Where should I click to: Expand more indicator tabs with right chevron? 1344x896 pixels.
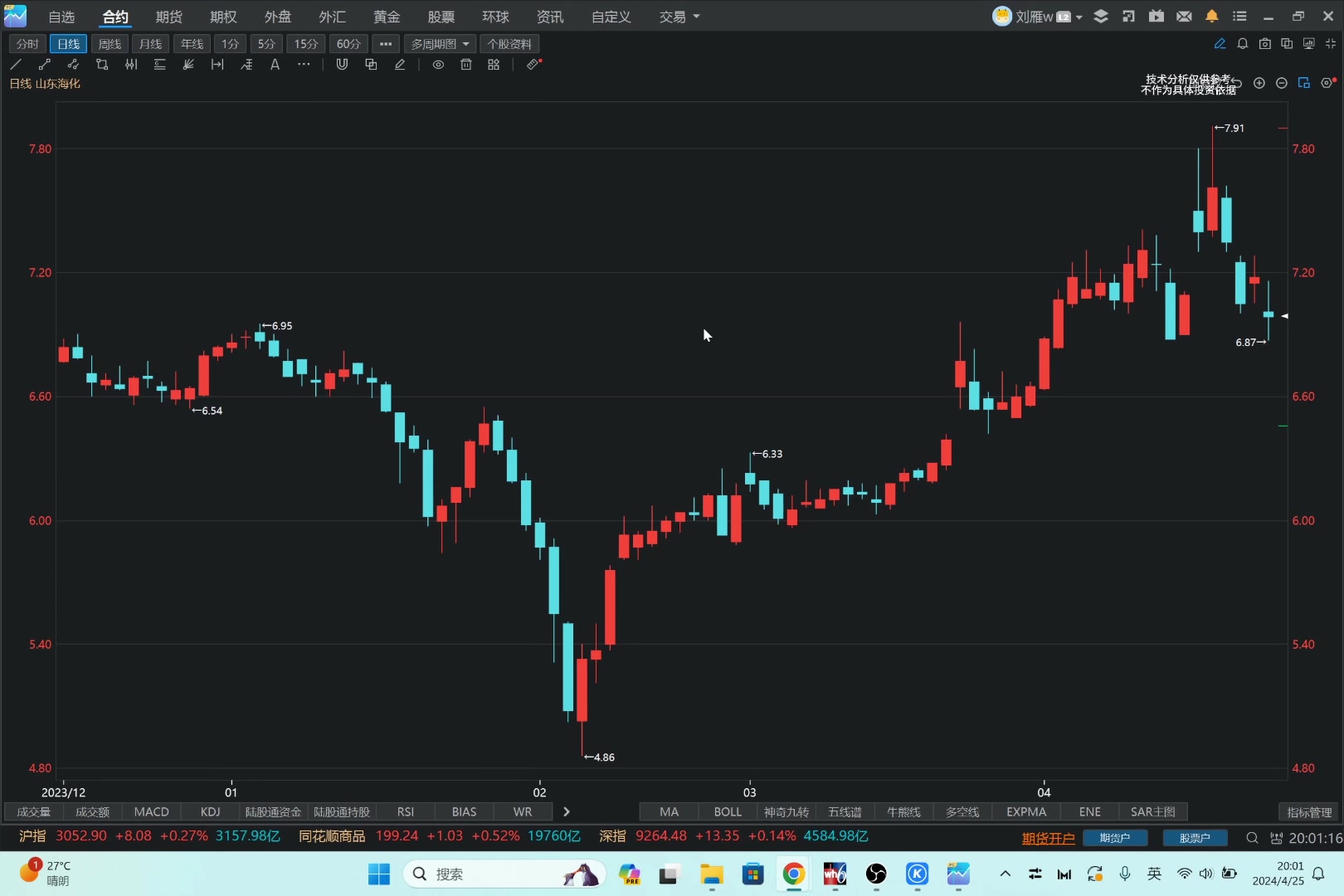tap(567, 812)
